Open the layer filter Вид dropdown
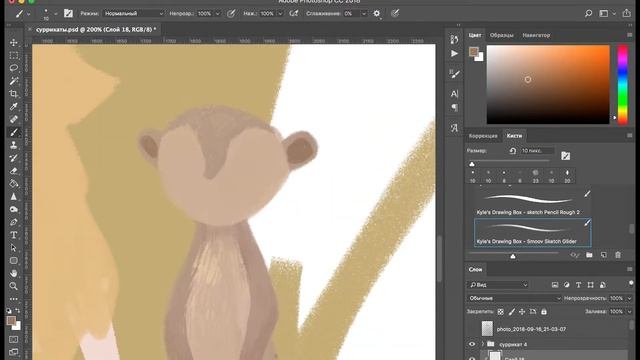The image size is (640, 360). 498,285
